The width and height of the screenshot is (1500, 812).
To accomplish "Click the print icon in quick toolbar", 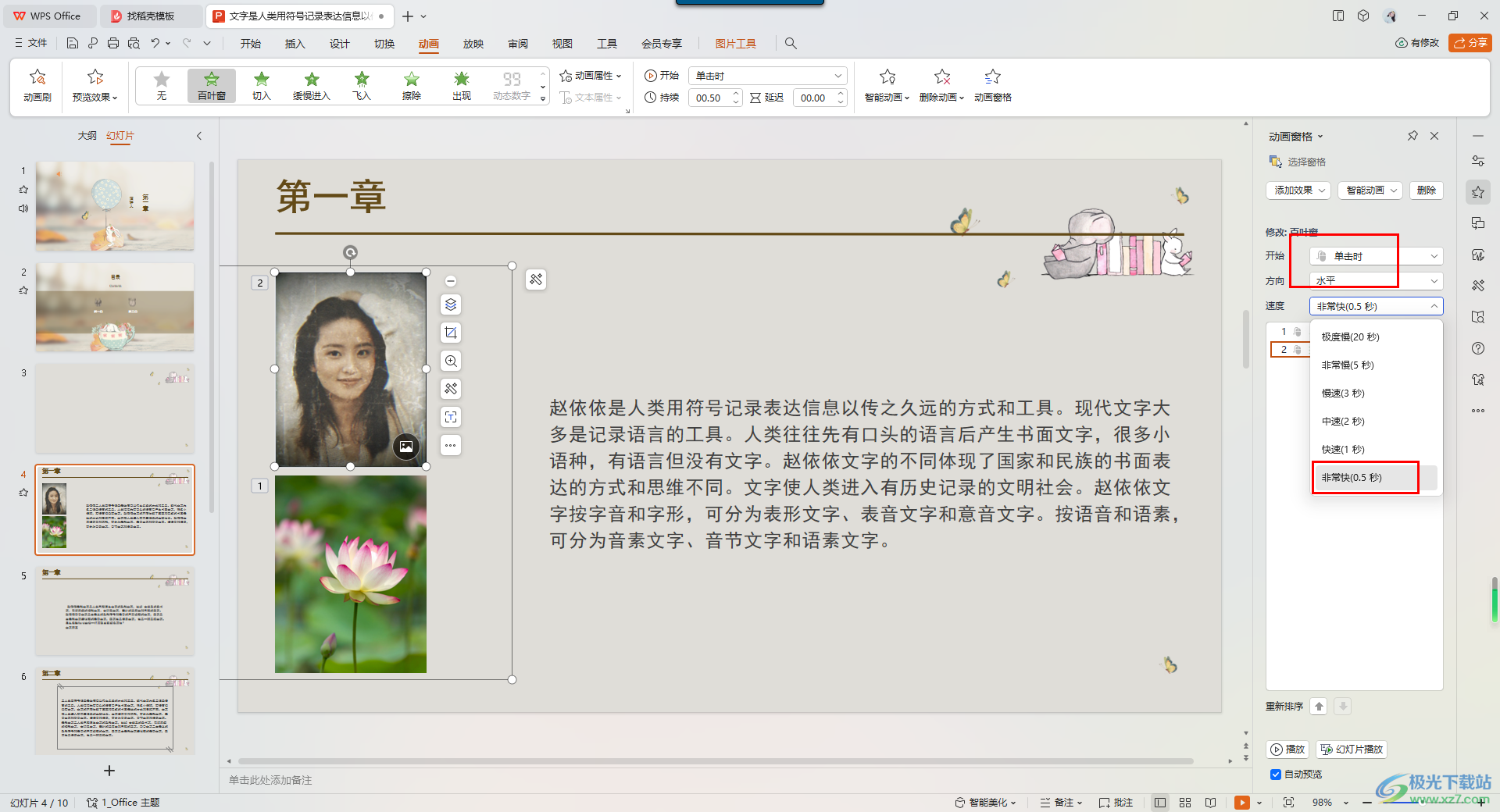I will (x=113, y=44).
